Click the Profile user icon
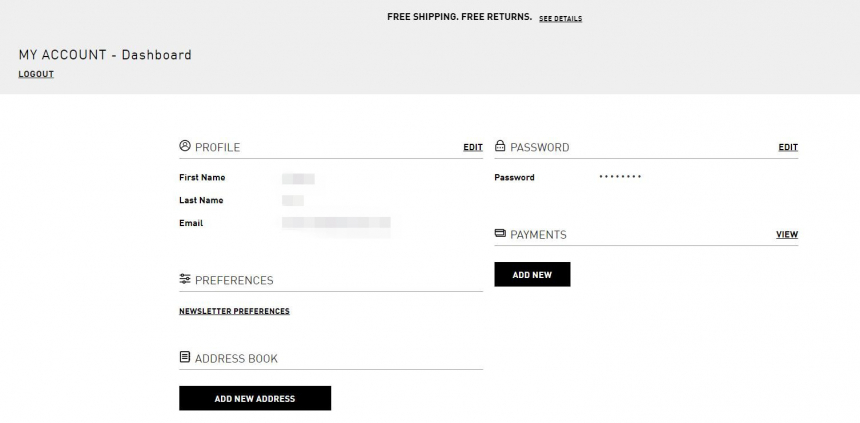This screenshot has width=860, height=423. click(185, 146)
